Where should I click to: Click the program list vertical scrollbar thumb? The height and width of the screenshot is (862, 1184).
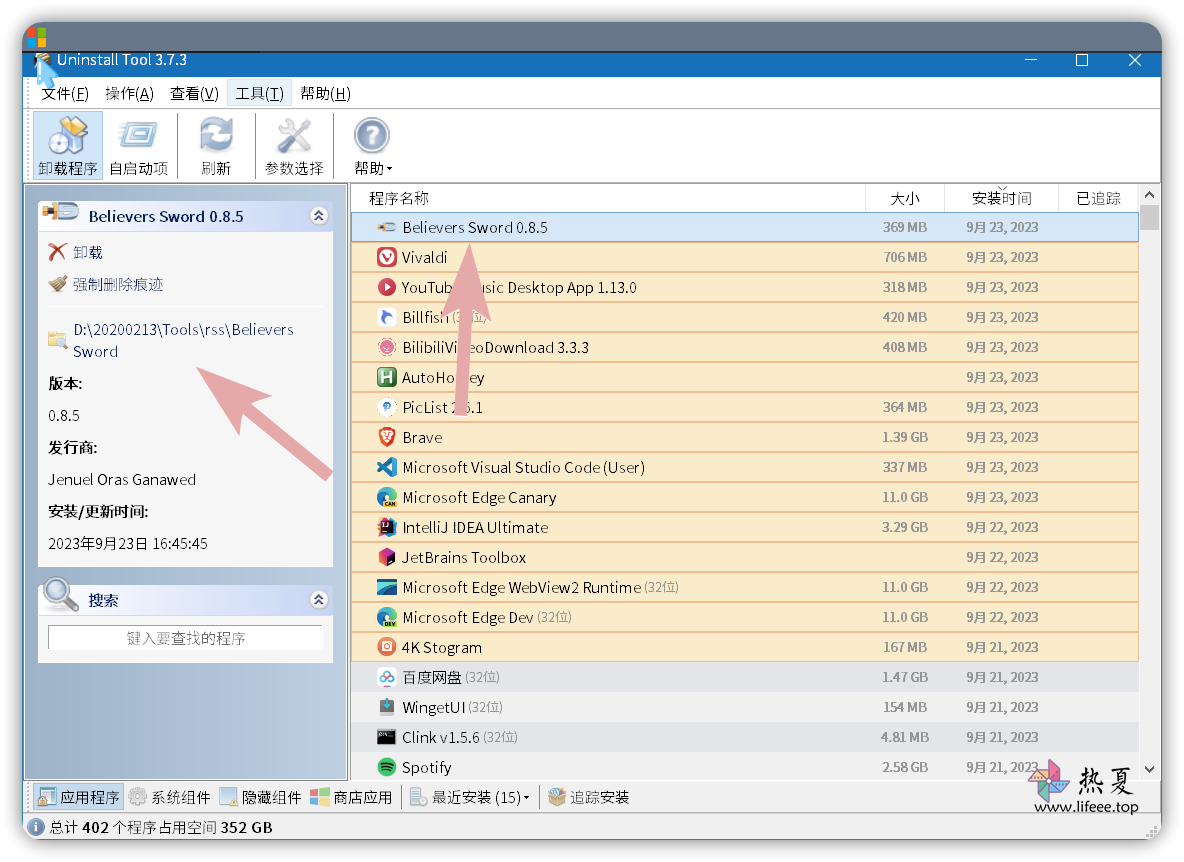[1149, 217]
